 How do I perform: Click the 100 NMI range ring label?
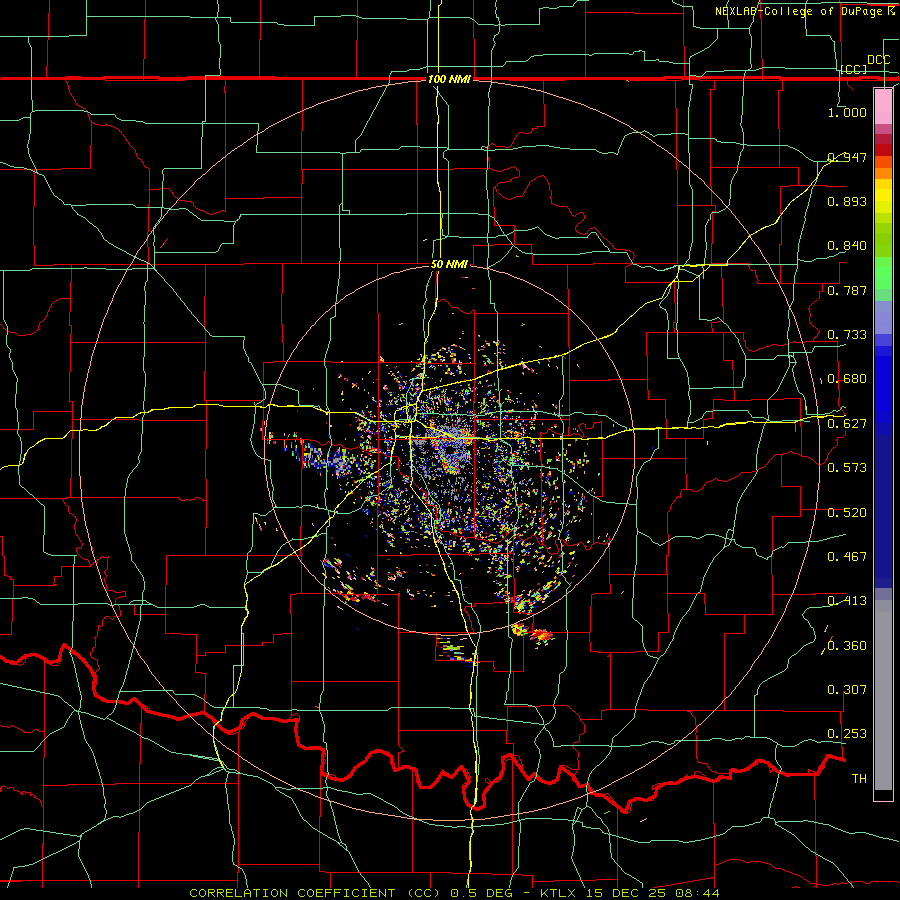tap(449, 79)
